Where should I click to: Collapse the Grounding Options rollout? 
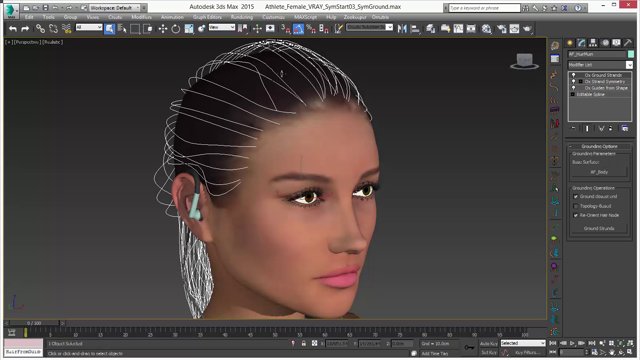pyautogui.click(x=599, y=146)
